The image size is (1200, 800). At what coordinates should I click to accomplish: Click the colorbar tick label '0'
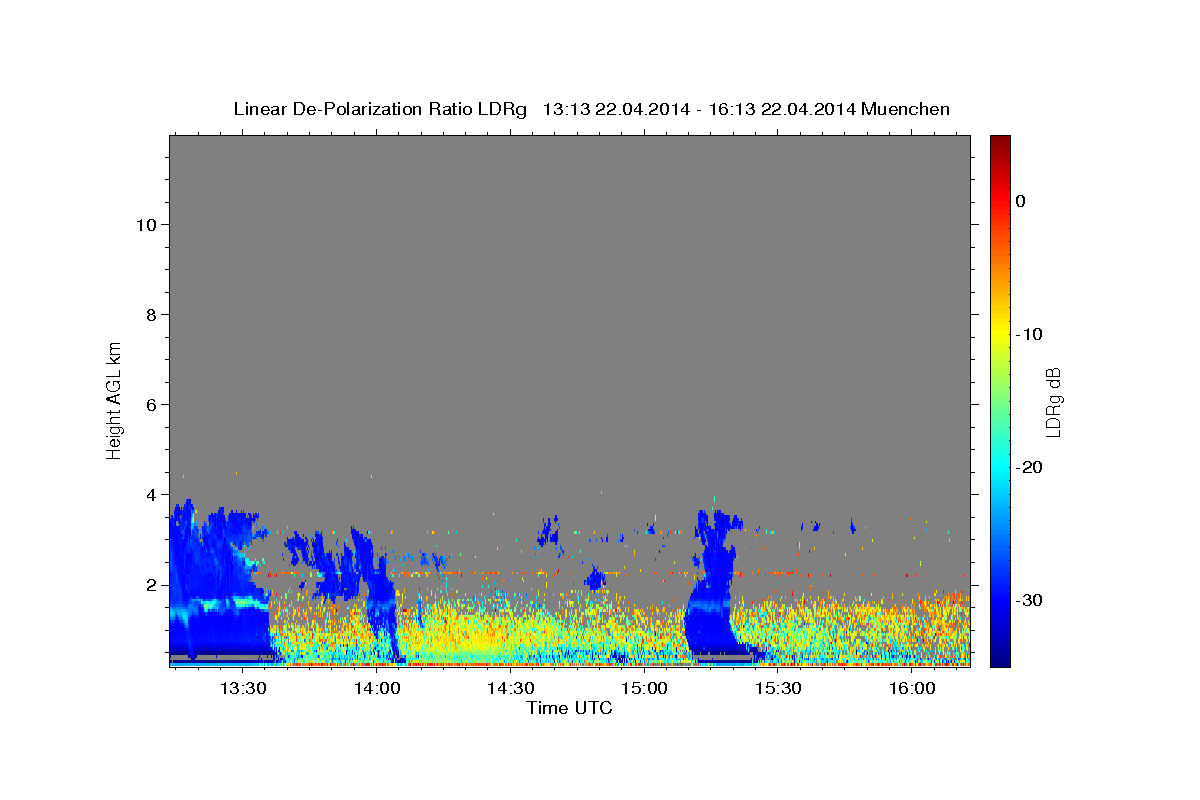pos(1021,201)
